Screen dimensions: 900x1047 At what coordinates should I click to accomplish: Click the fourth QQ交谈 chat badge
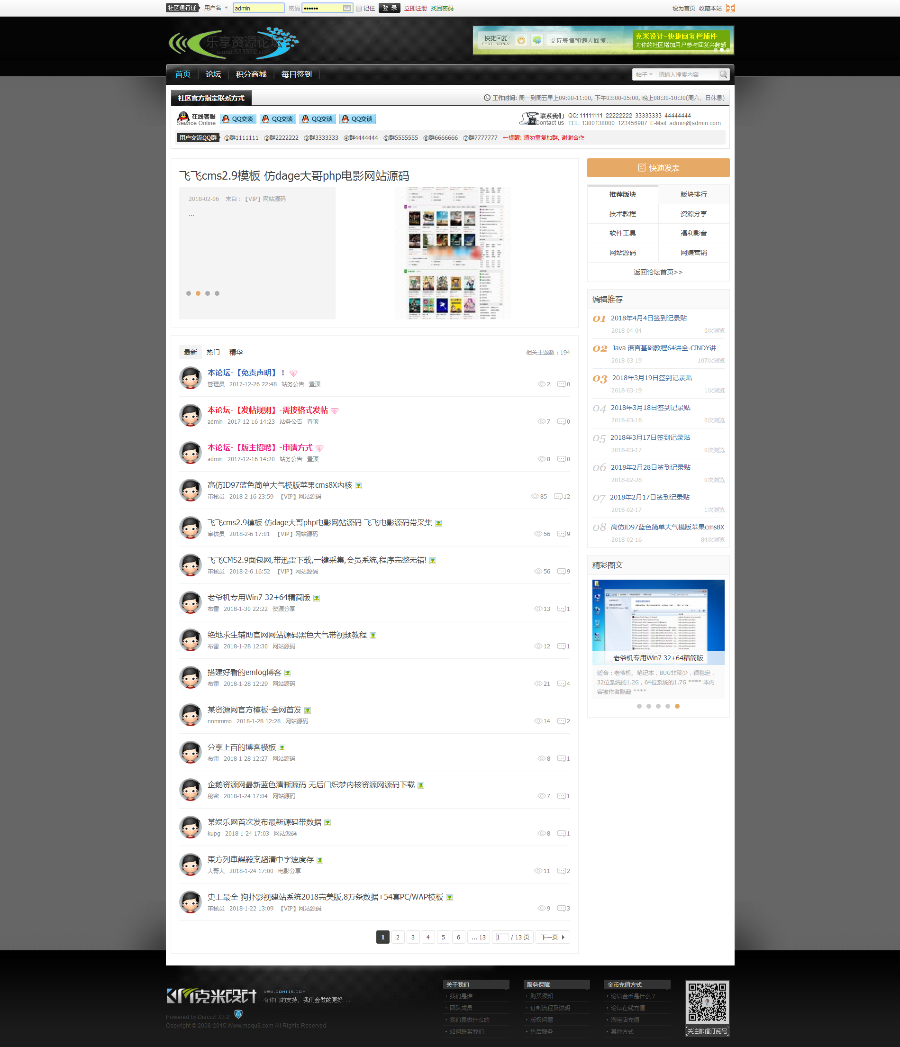[x=357, y=119]
